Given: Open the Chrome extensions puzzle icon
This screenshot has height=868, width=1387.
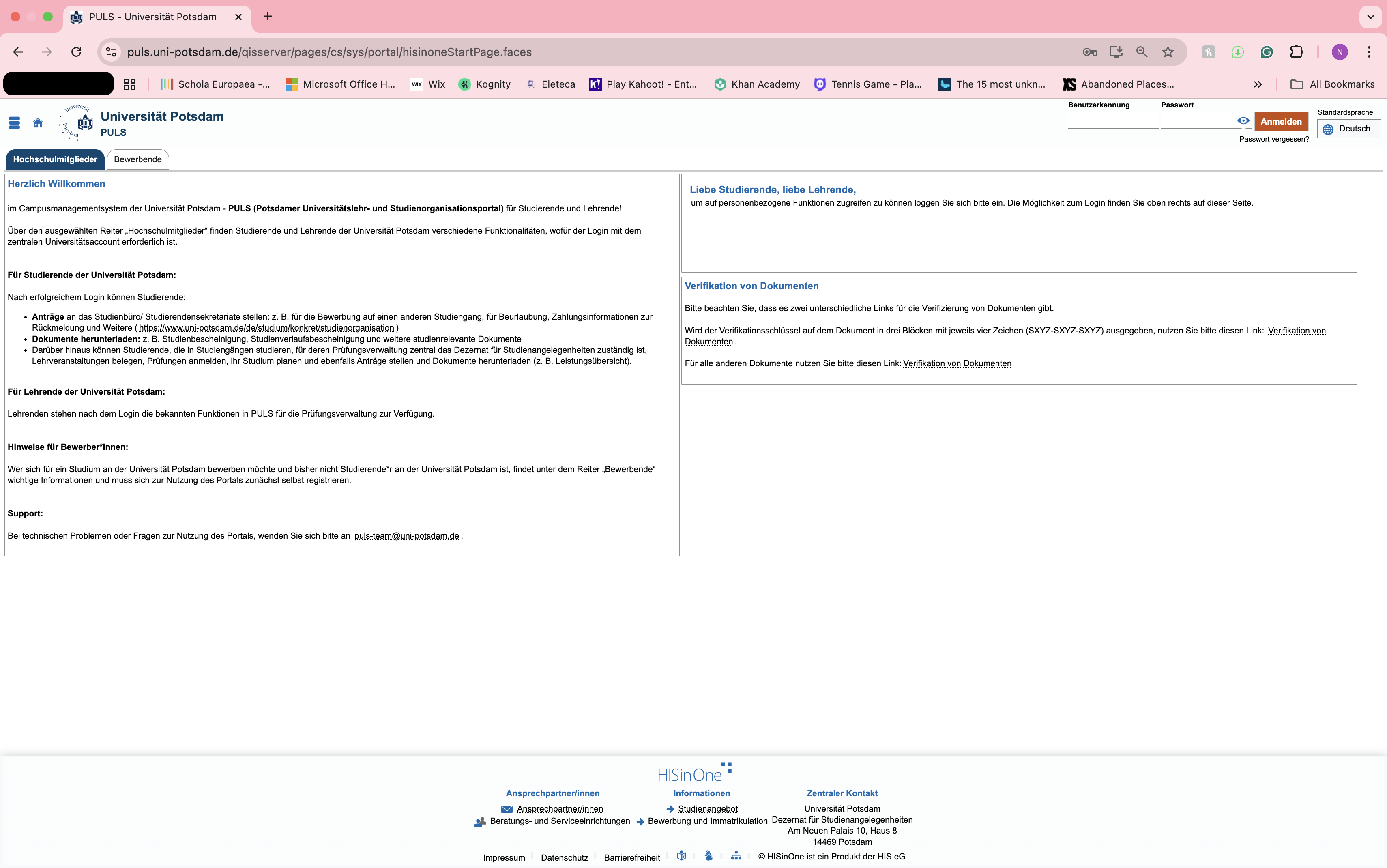Looking at the screenshot, I should tap(1296, 52).
